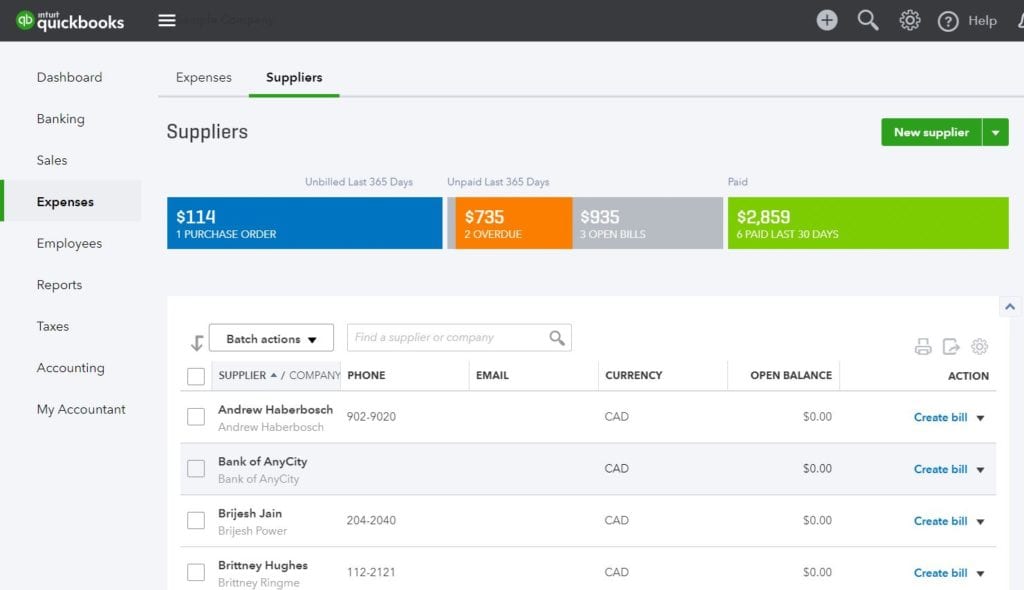Viewport: 1024px width, 590px height.
Task: Open QuickBooks settings gear icon
Action: [909, 20]
